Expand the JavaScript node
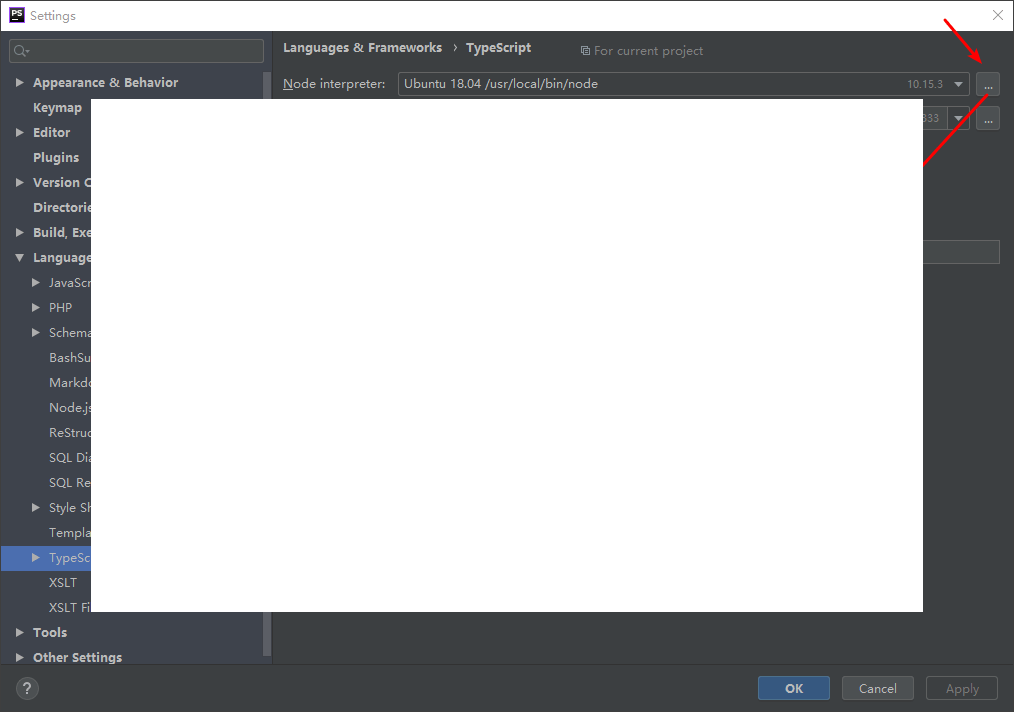 (36, 283)
